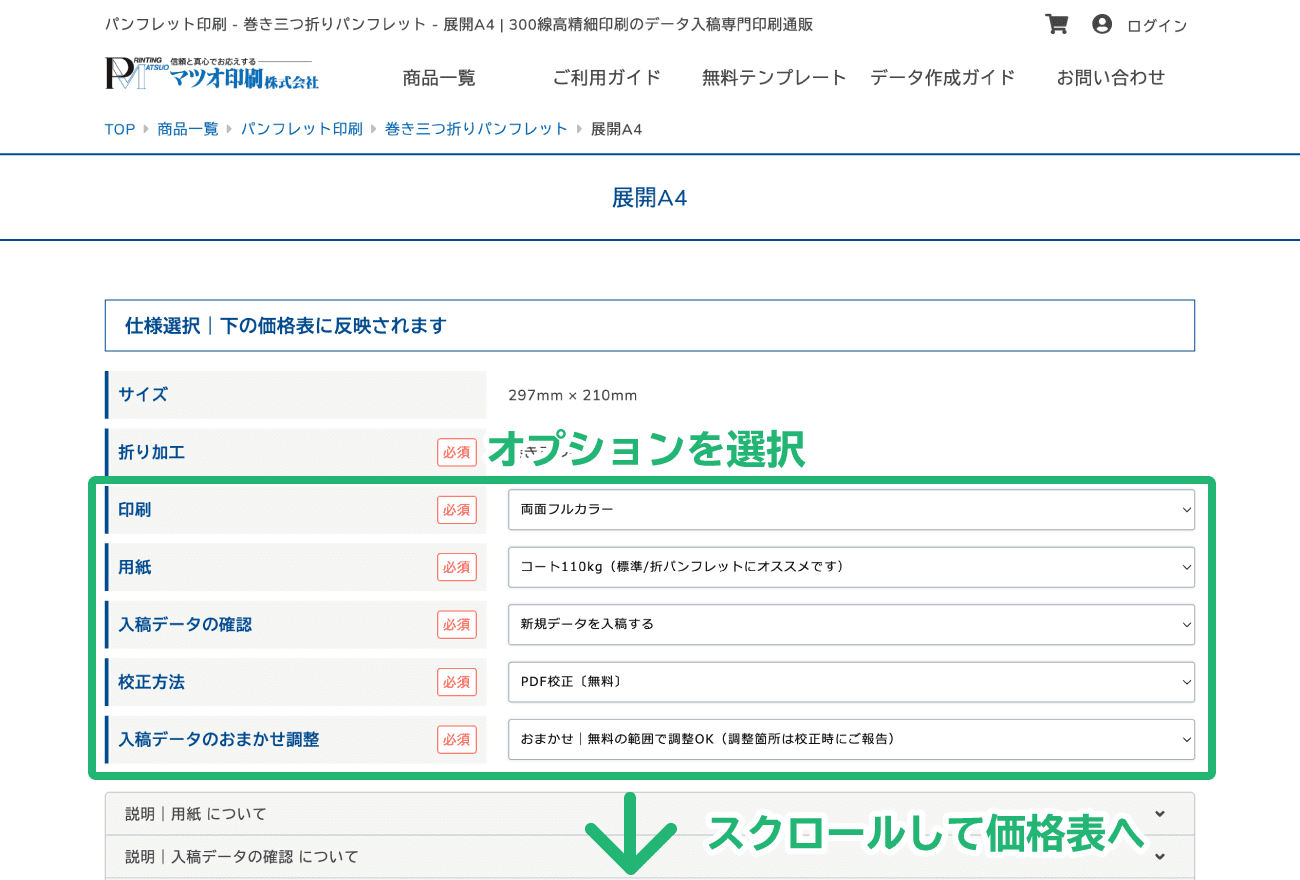Open the 商品一覧 menu
The height and width of the screenshot is (880, 1300).
[x=439, y=77]
